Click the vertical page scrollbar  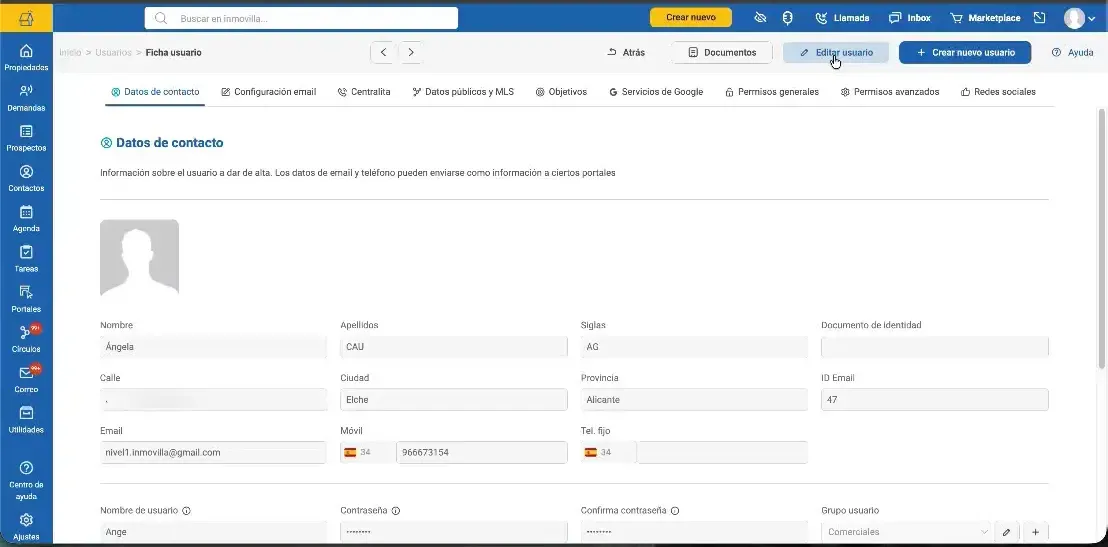point(1101,240)
